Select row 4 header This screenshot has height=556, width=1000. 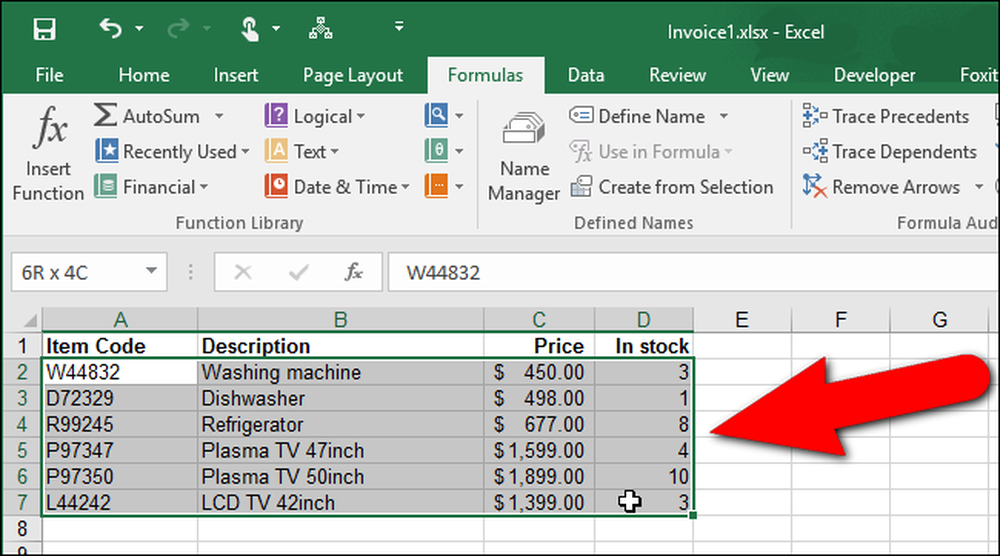[x=22, y=424]
